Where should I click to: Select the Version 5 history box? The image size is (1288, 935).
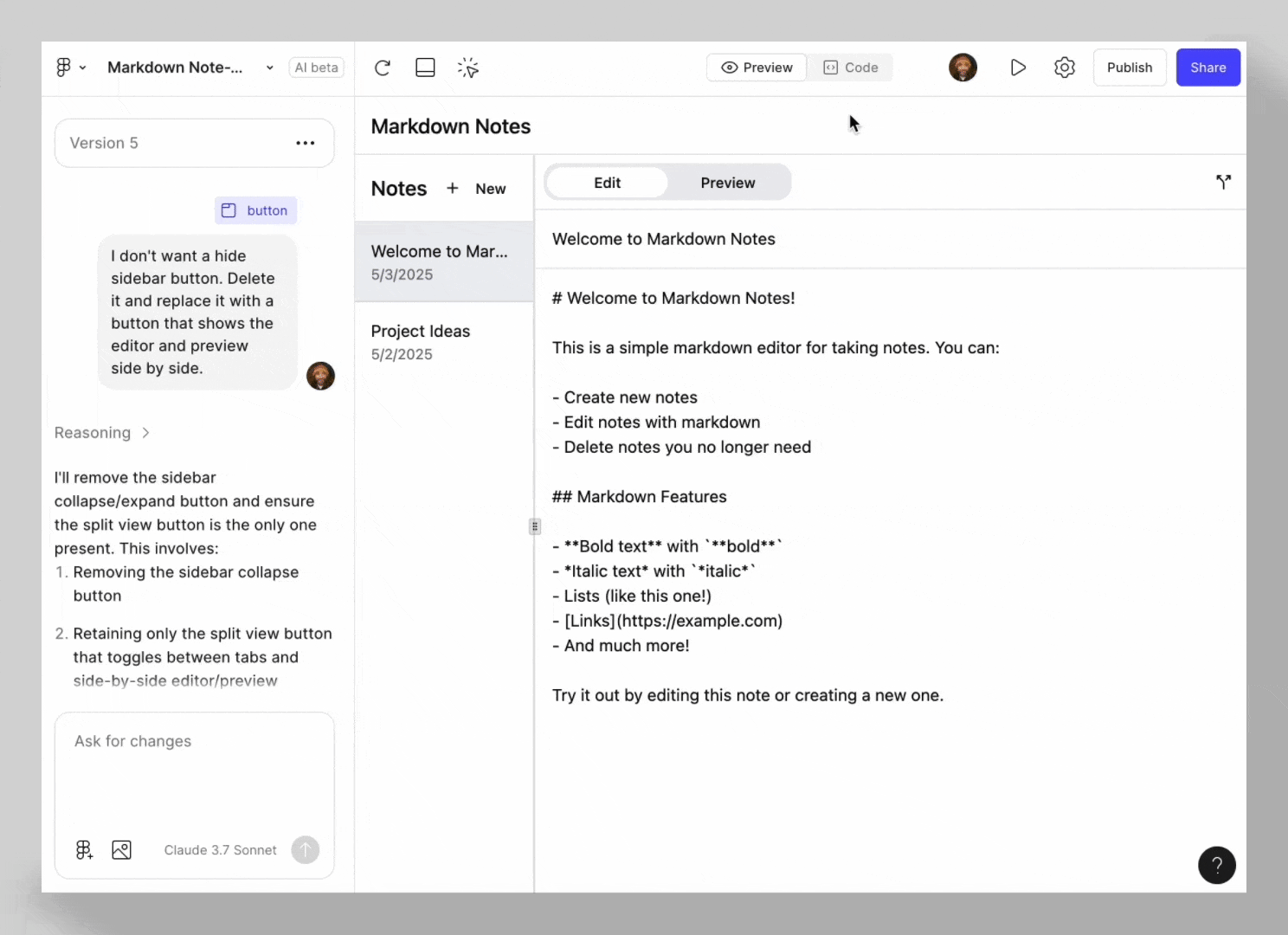click(194, 143)
